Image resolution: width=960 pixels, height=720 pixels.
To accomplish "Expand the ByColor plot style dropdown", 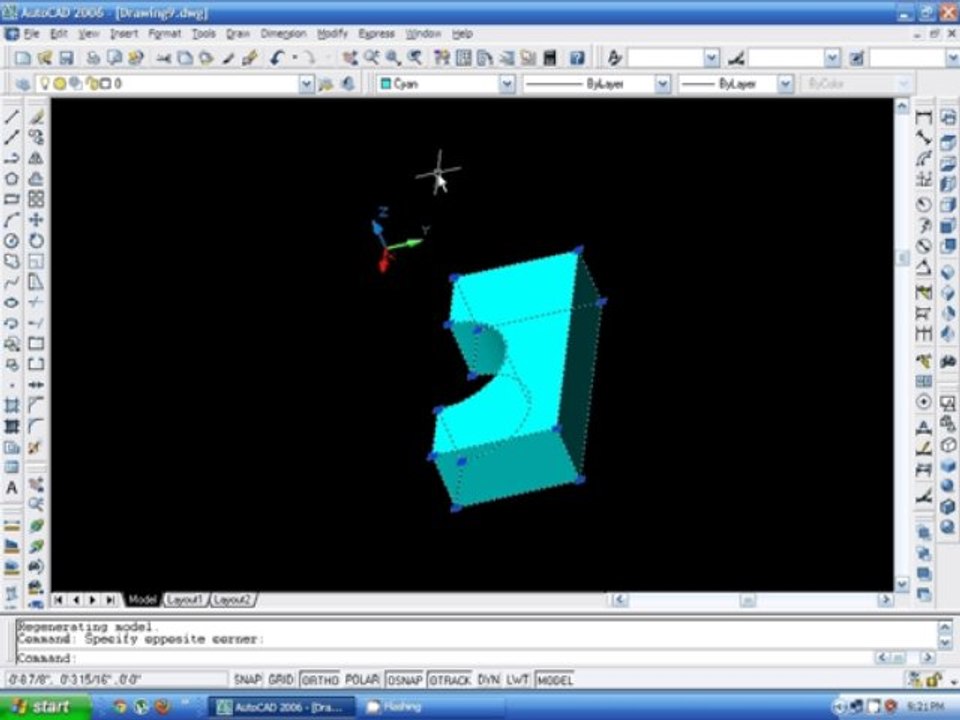I will click(904, 84).
